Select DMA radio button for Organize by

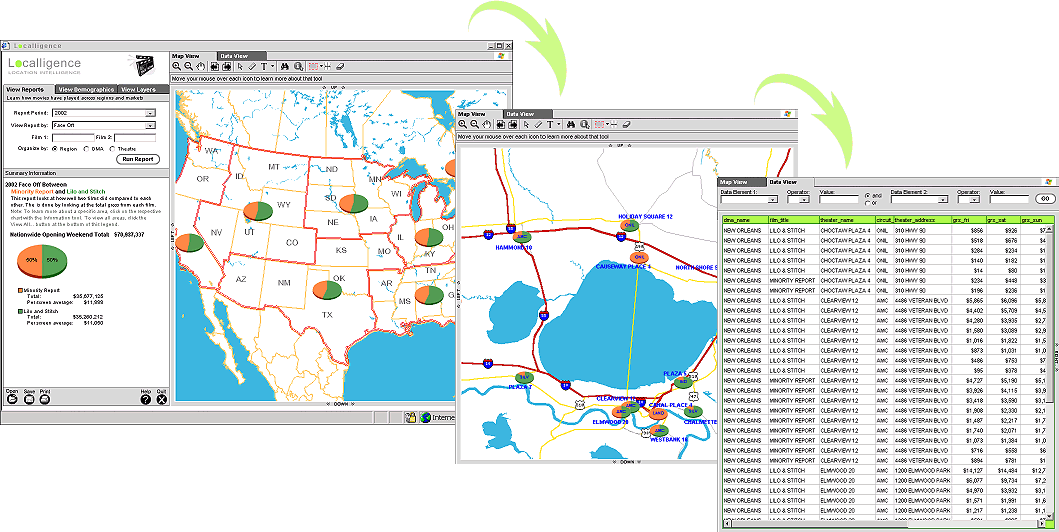coord(86,149)
